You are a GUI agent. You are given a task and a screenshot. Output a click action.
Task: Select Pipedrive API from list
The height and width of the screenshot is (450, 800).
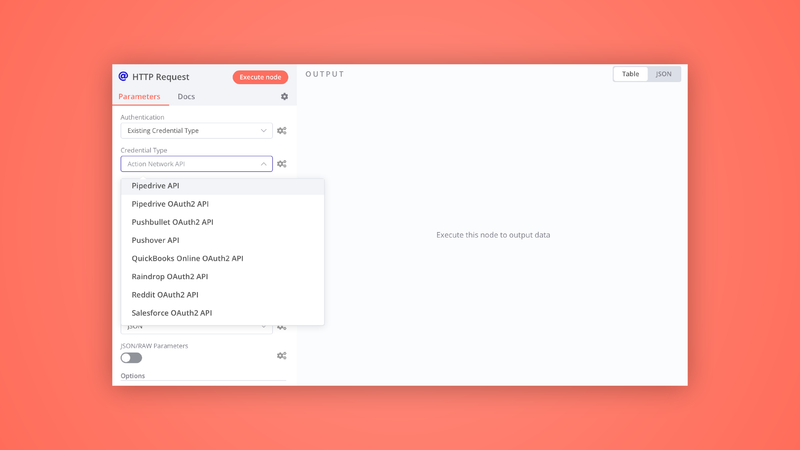222,186
